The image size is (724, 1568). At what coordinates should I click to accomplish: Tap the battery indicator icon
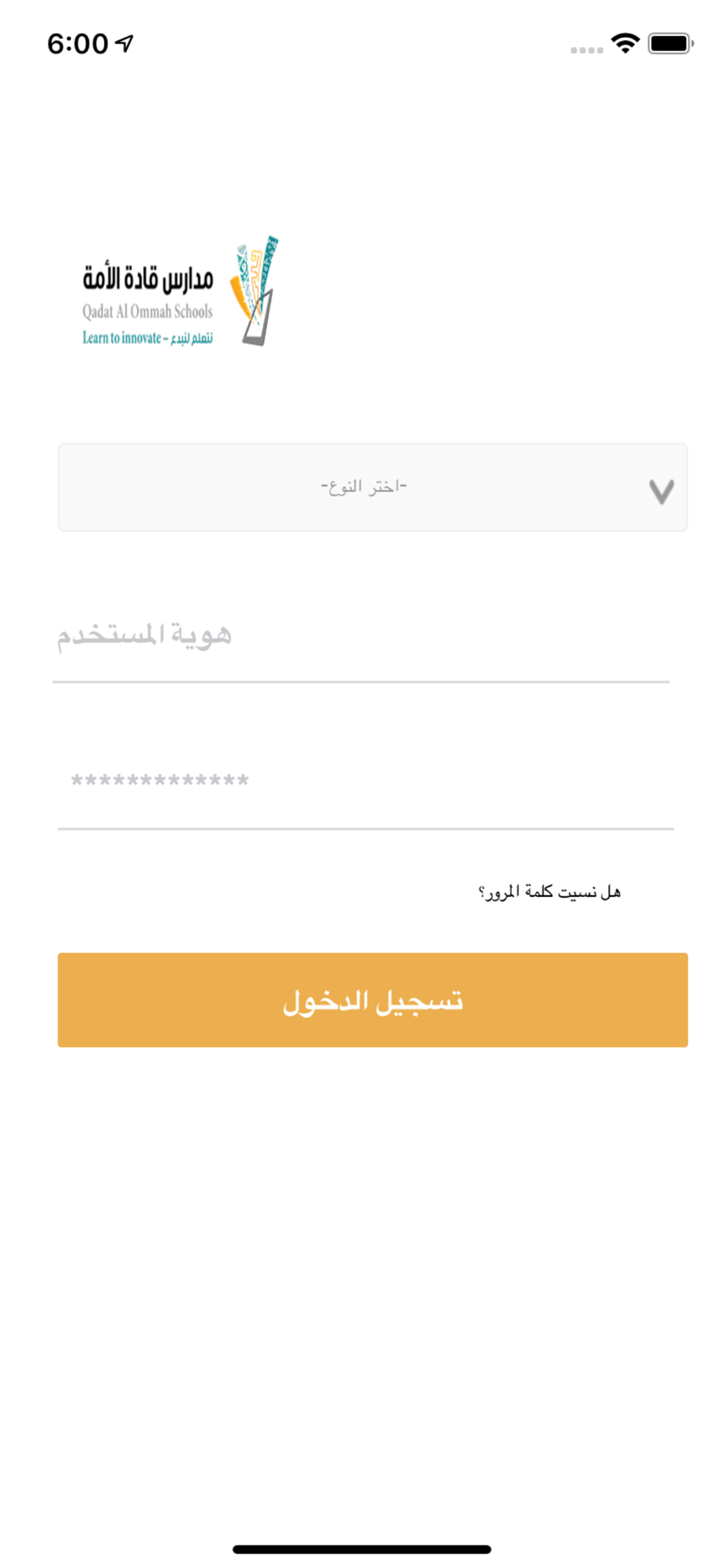pyautogui.click(x=671, y=43)
